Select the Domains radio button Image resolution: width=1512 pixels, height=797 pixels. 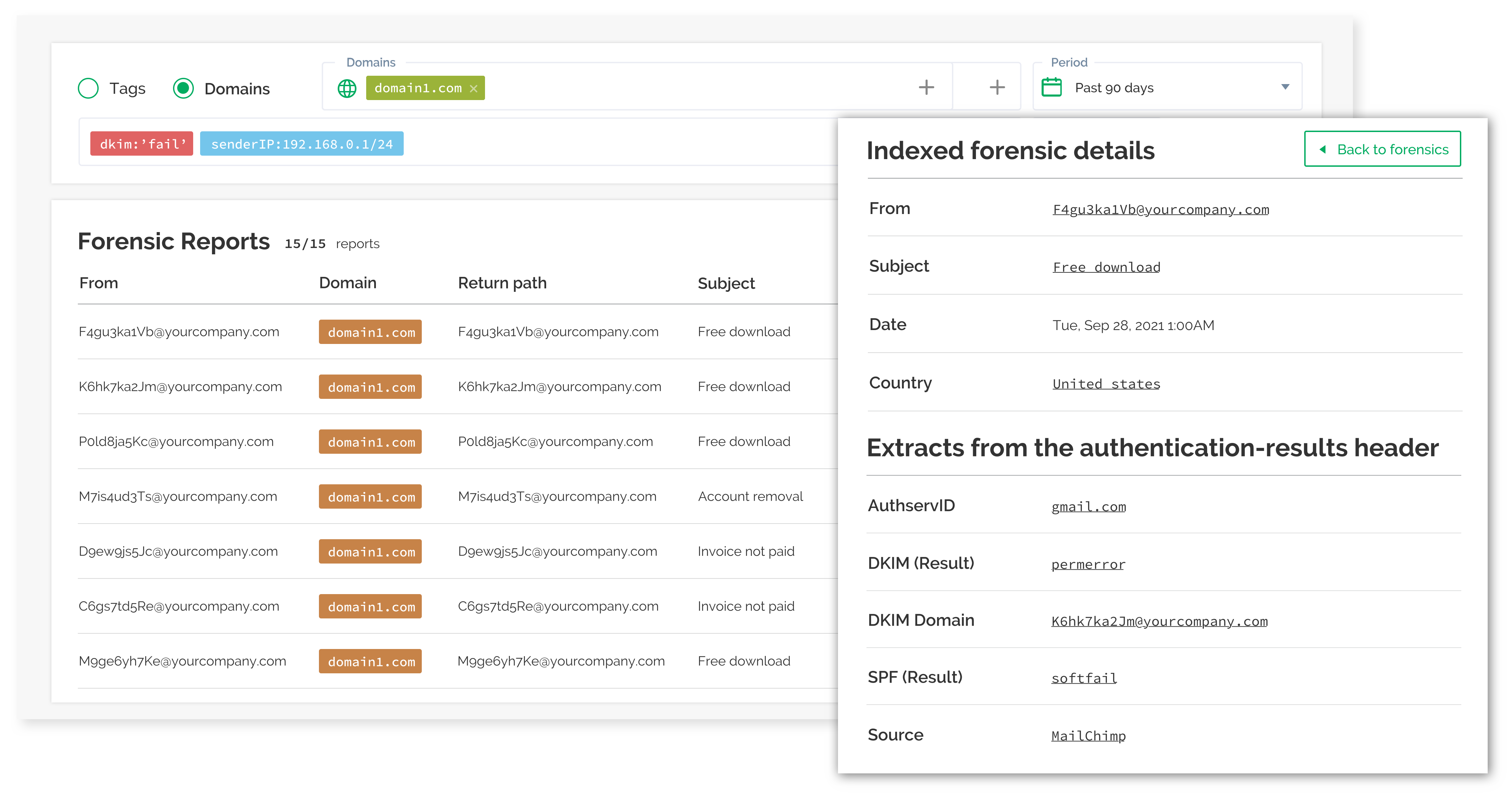click(184, 89)
